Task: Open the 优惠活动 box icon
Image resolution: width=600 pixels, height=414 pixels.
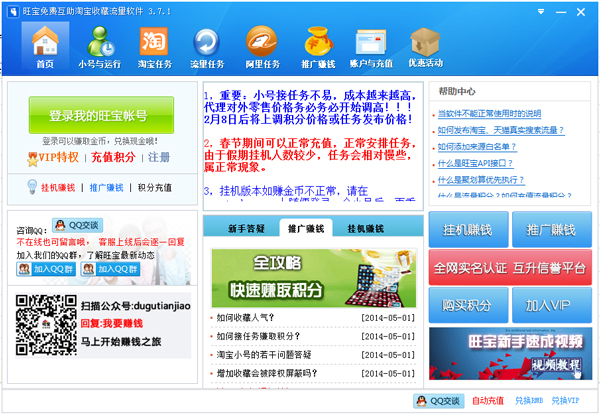Action: coord(425,46)
